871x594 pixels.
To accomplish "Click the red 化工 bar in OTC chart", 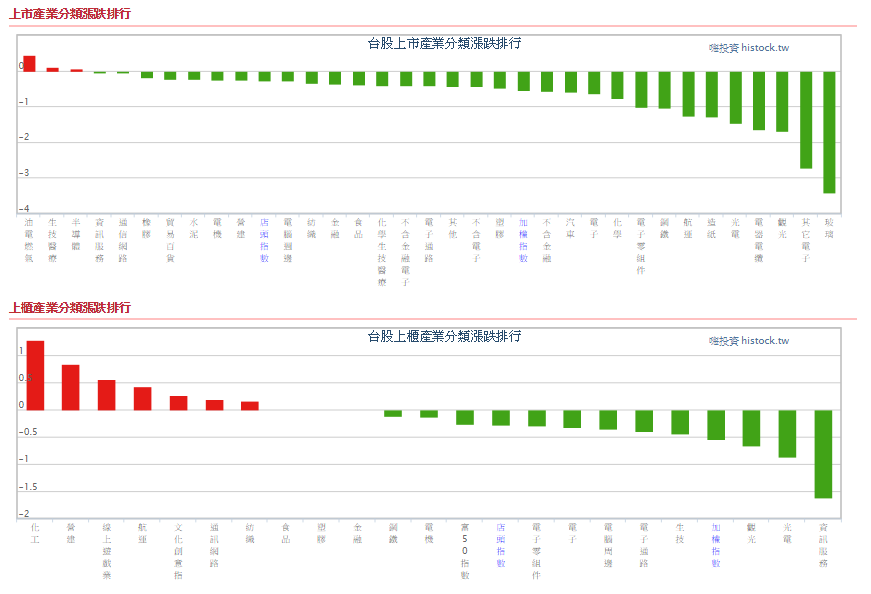I will click(x=35, y=375).
